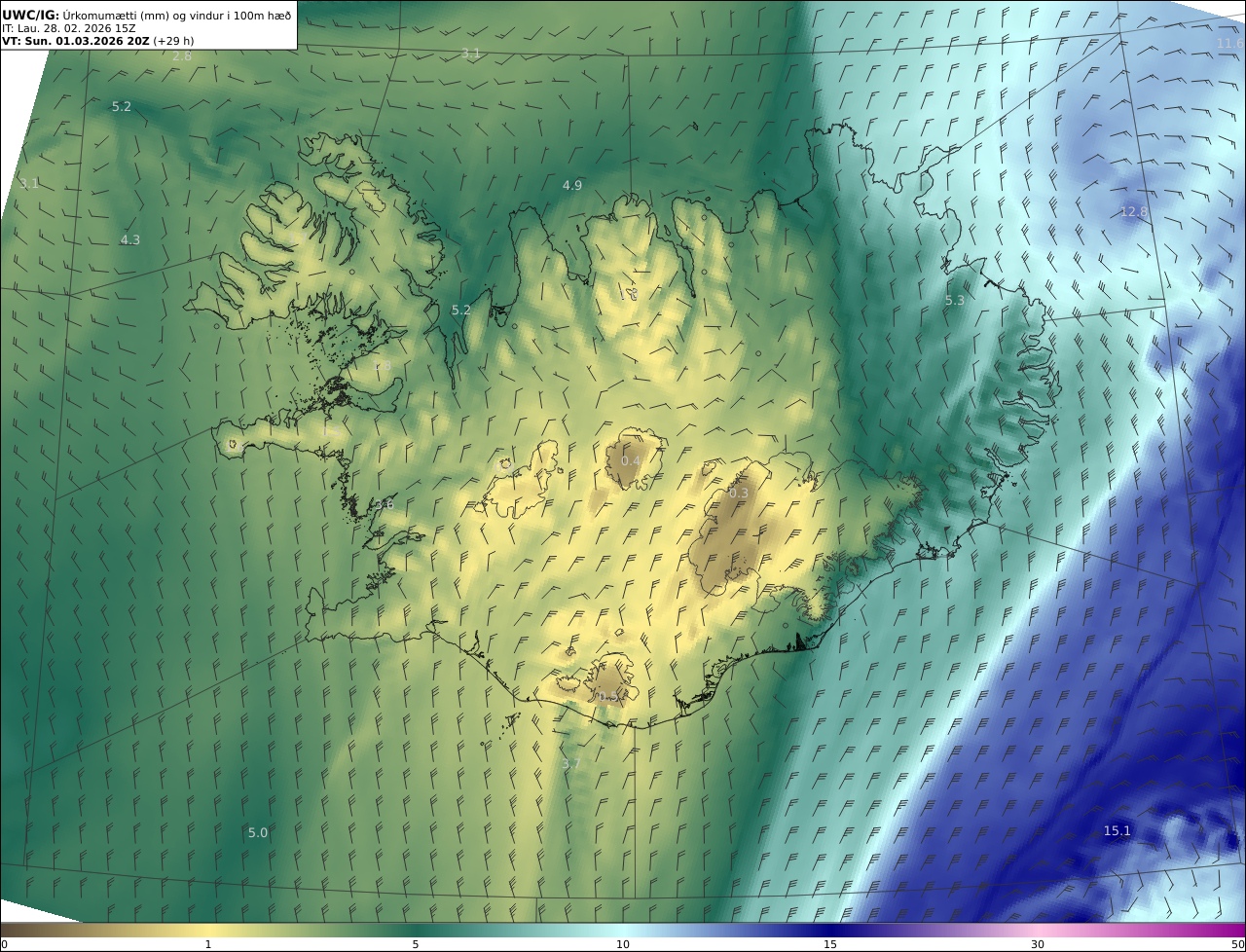1246x952 pixels.
Task: Select the '(+29 h)' forecast offset text
Action: coord(172,41)
